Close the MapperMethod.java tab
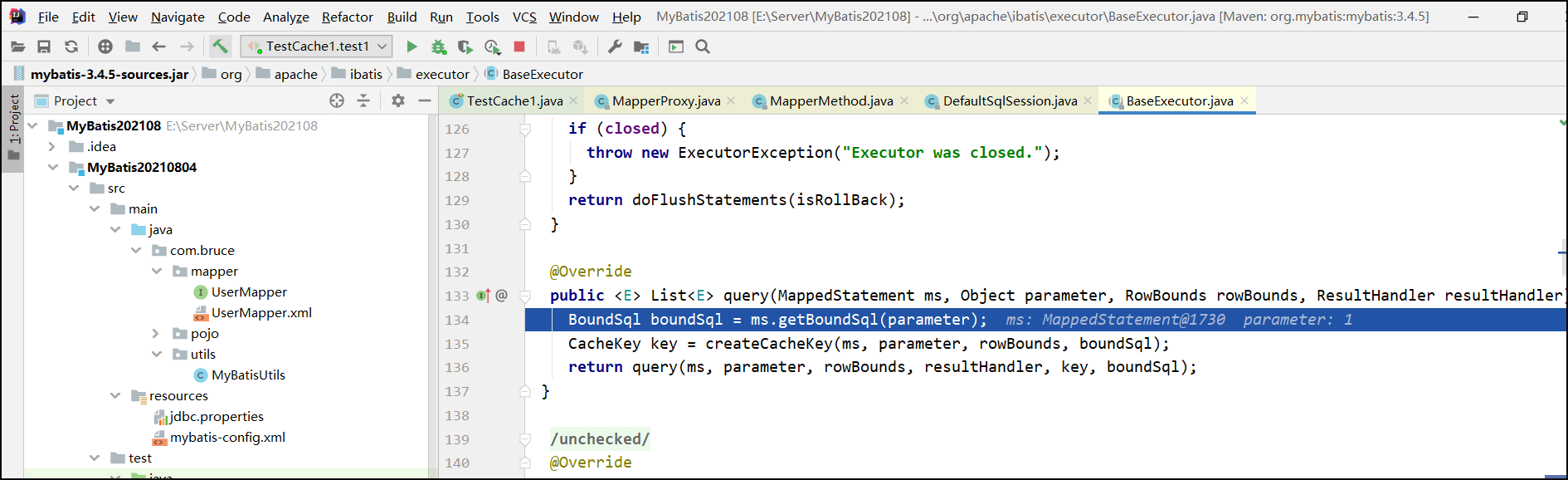The image size is (1568, 480). (x=904, y=101)
